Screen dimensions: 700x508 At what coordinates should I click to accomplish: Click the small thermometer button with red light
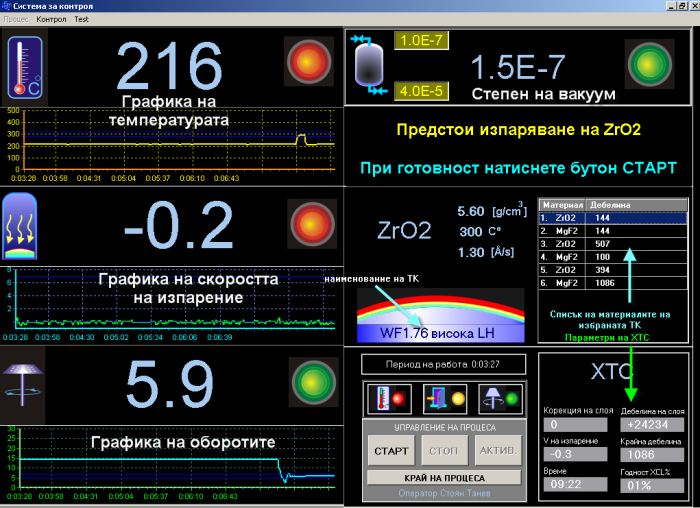point(389,399)
